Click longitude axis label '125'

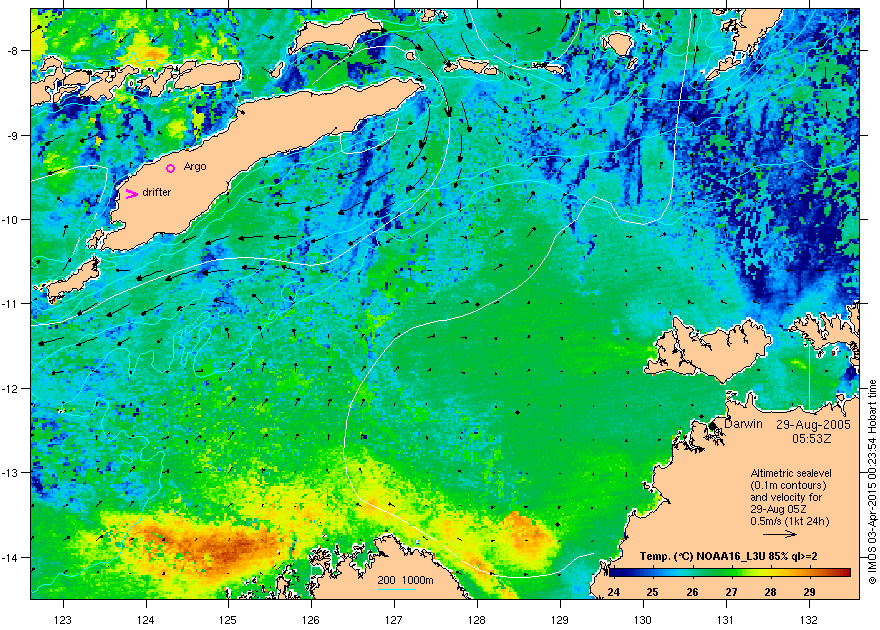(x=228, y=620)
